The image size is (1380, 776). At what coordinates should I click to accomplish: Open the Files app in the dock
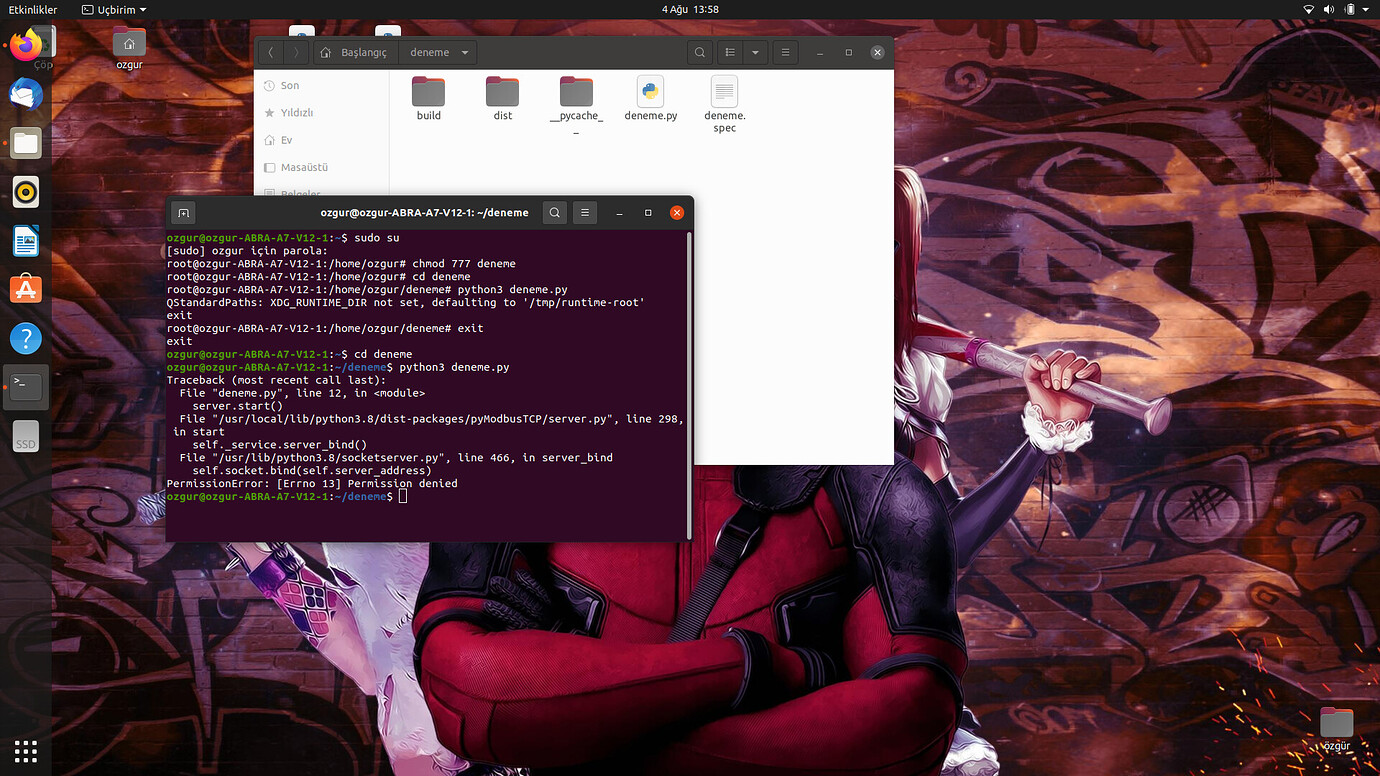(x=26, y=143)
